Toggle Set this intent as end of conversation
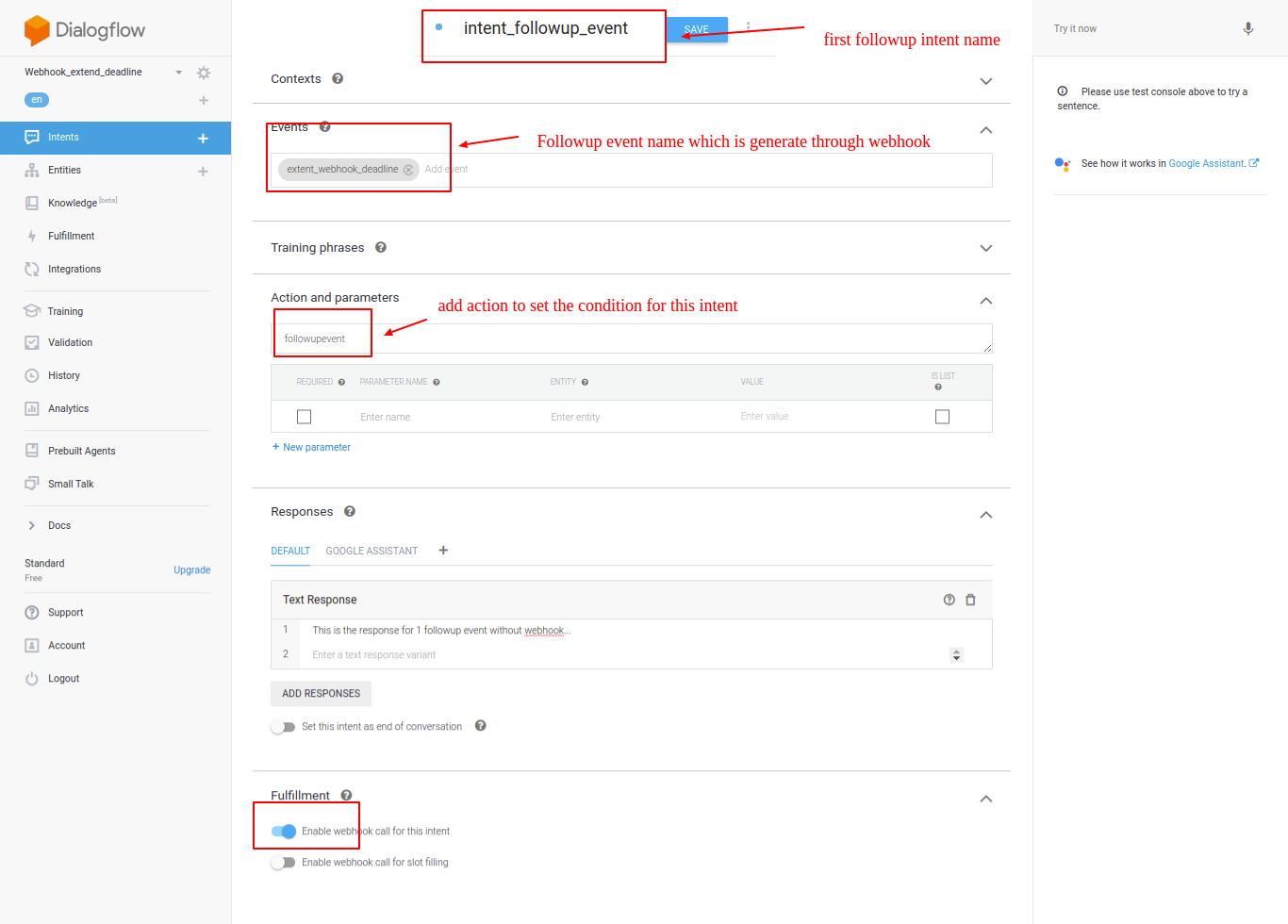1288x924 pixels. (283, 727)
